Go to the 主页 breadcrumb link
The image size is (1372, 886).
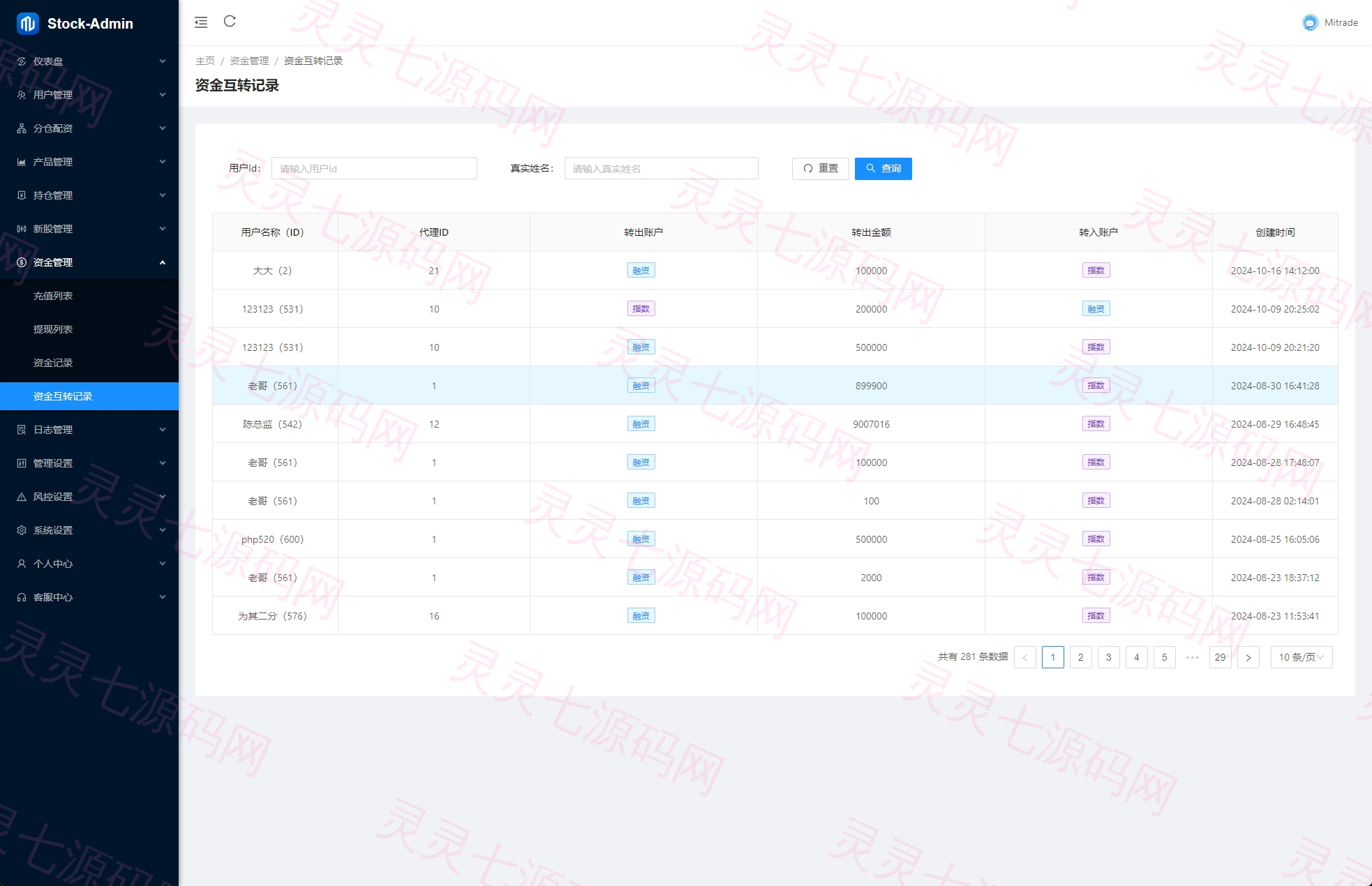point(205,61)
